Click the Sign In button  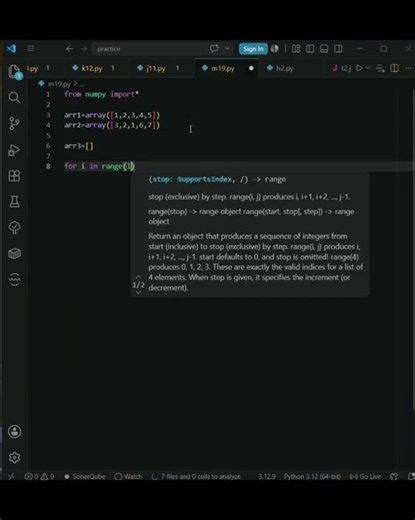(253, 49)
